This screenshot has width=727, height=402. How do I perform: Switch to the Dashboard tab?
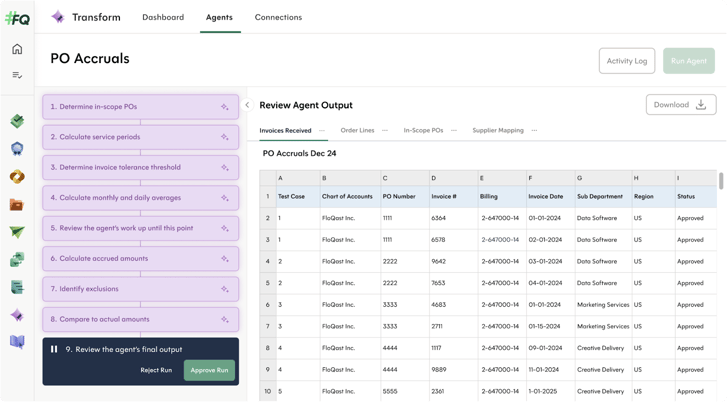point(163,17)
